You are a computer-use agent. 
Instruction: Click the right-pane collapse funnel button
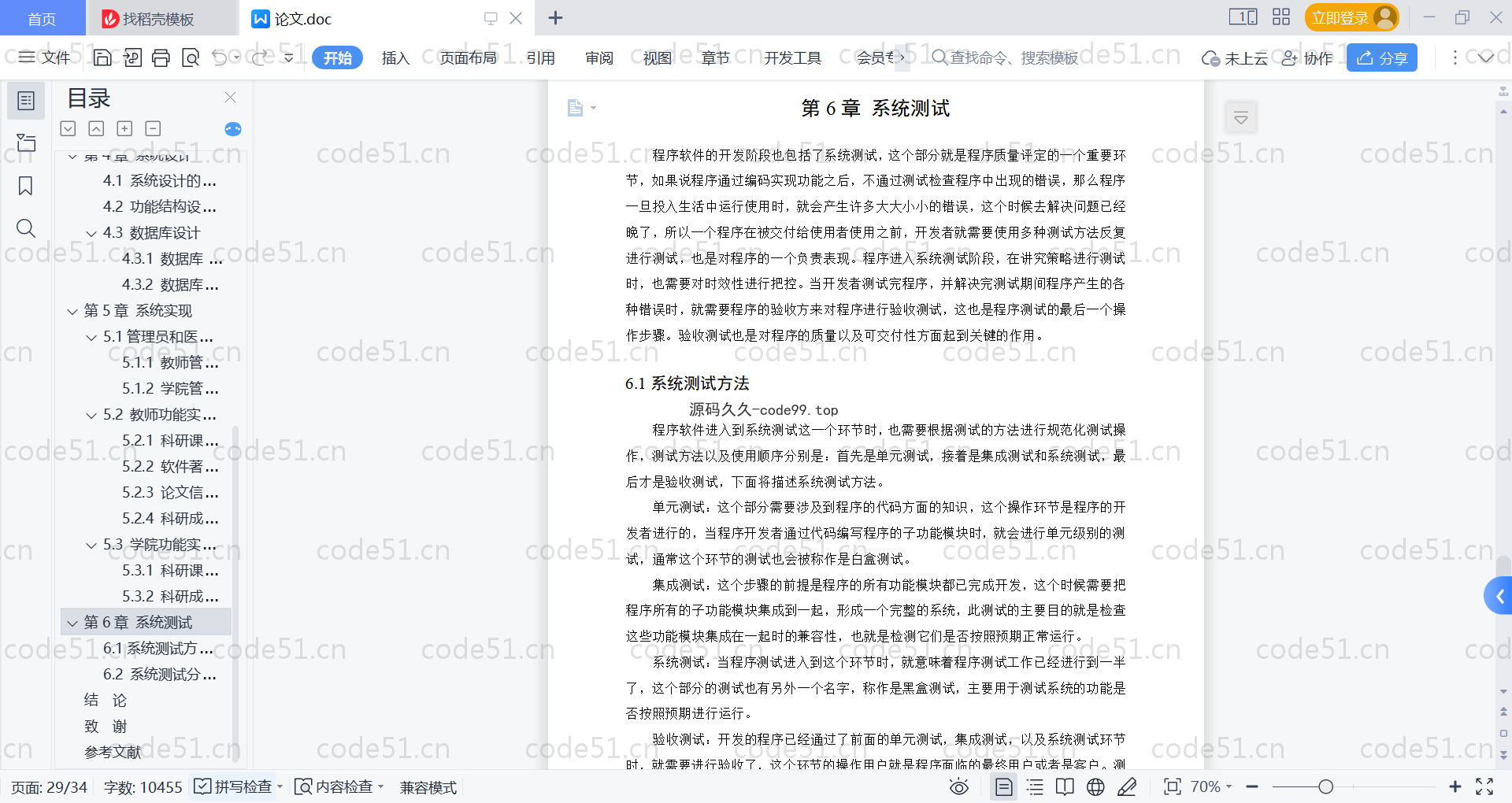(x=1241, y=118)
